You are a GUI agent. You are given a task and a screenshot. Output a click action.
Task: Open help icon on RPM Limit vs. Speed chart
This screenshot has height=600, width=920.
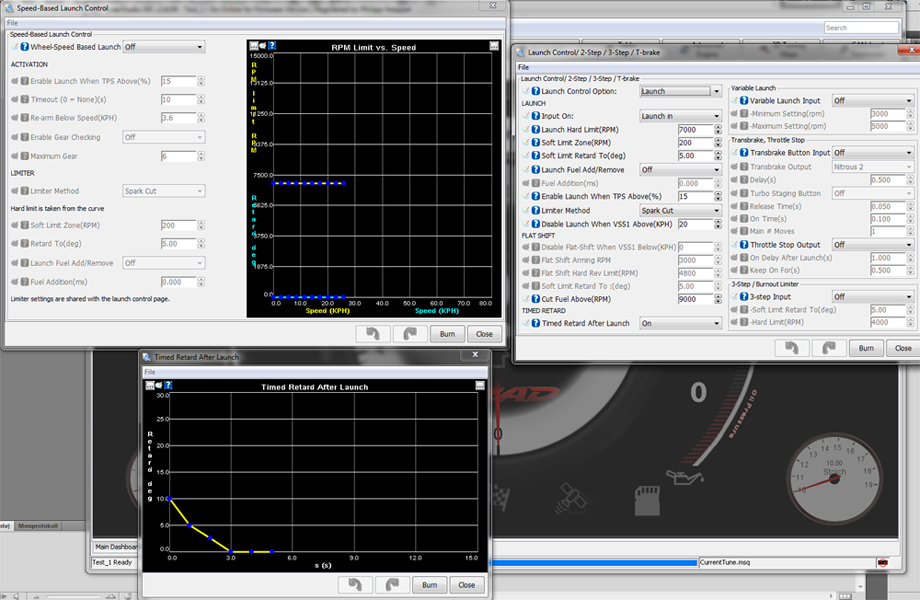pos(273,46)
